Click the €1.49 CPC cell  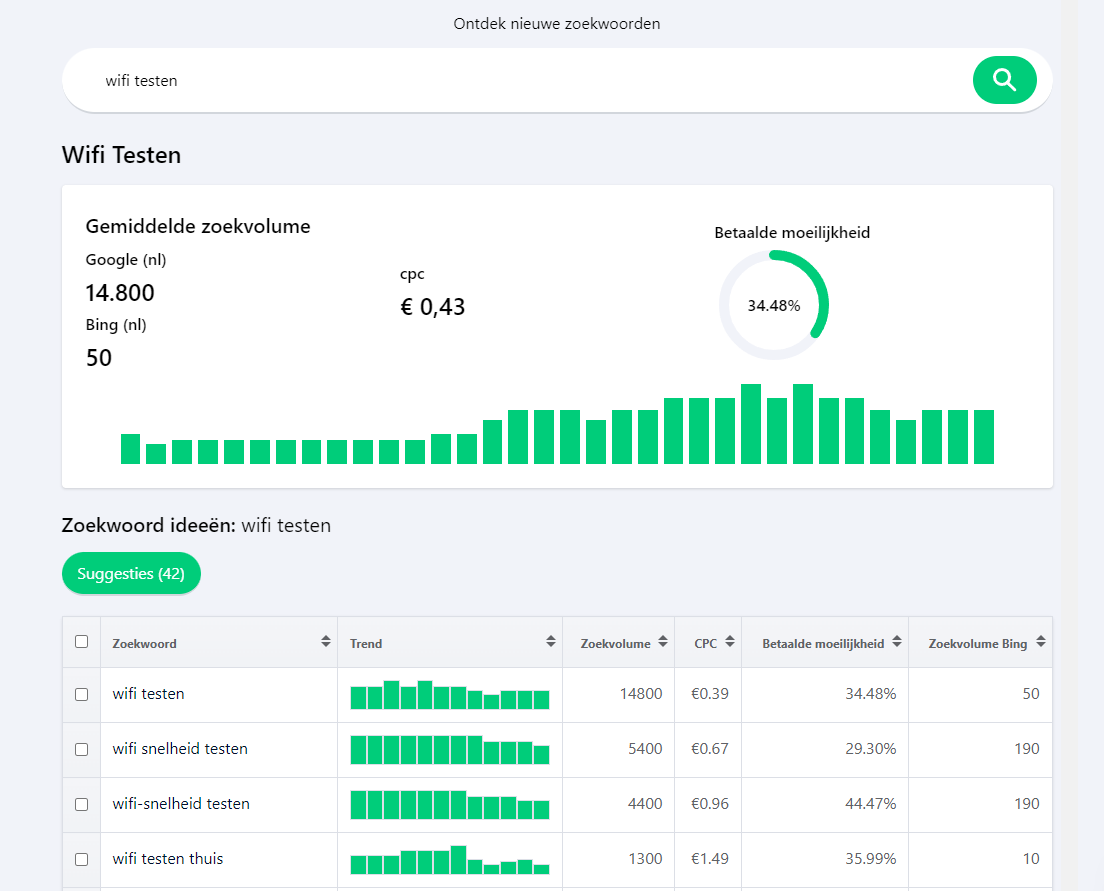710,859
